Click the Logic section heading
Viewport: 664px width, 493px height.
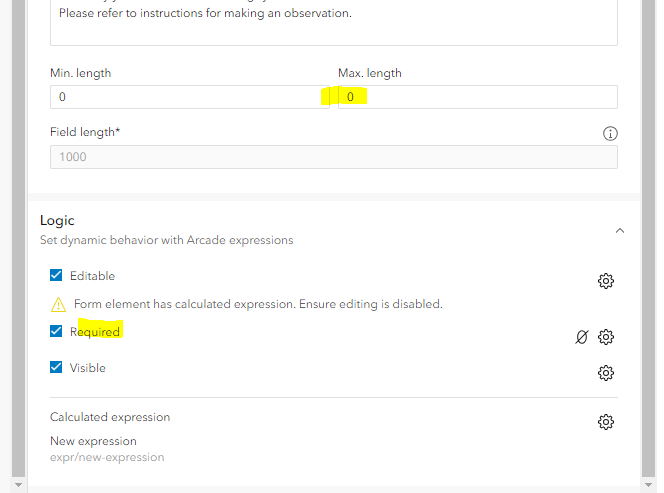(x=57, y=220)
